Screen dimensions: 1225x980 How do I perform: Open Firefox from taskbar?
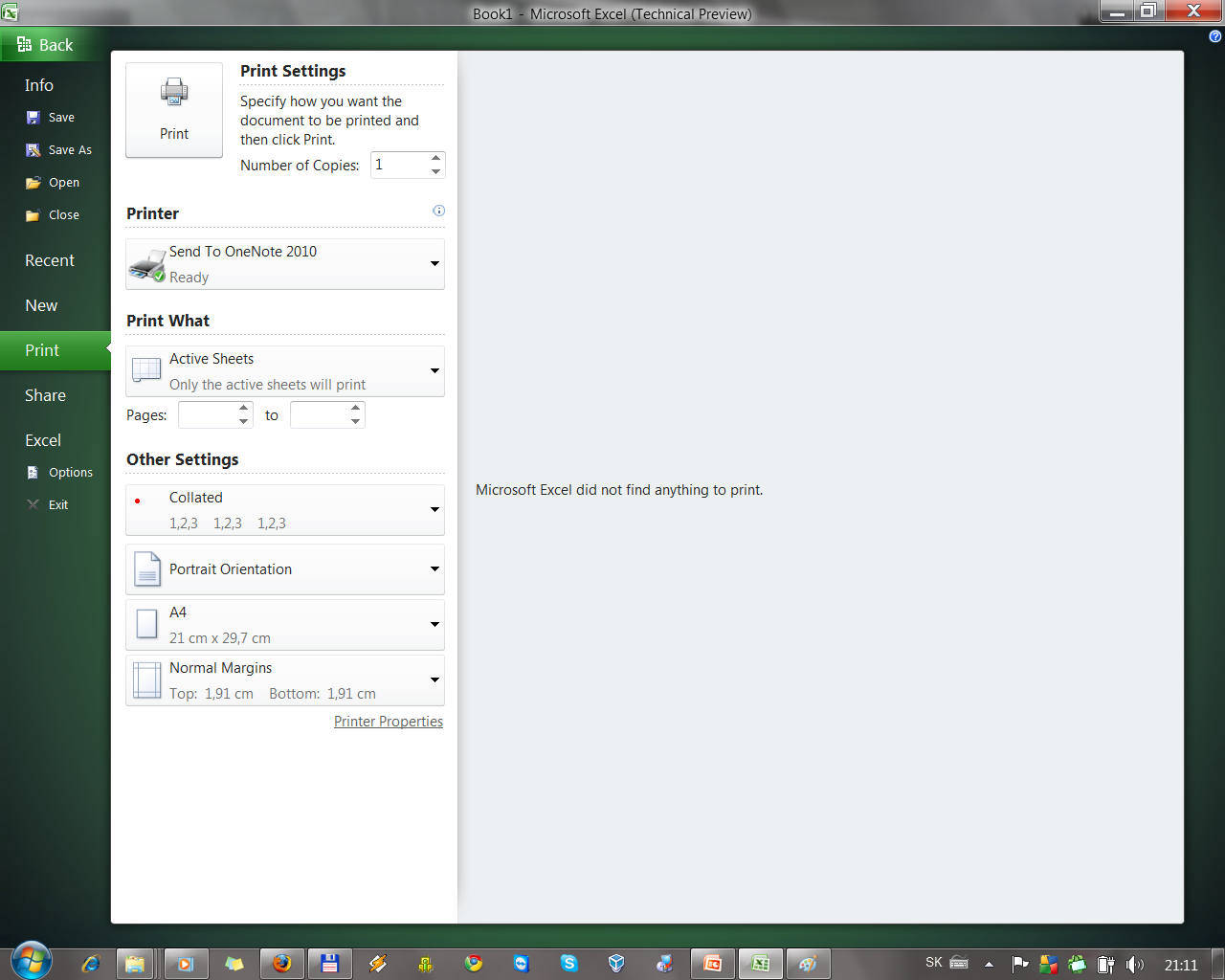tap(281, 964)
